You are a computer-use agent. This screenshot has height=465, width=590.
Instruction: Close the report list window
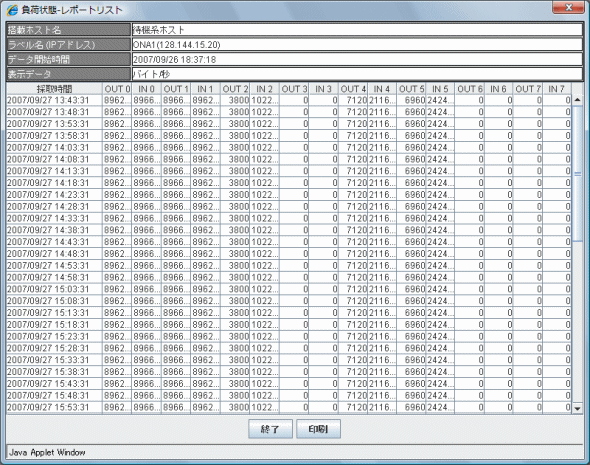tap(569, 7)
